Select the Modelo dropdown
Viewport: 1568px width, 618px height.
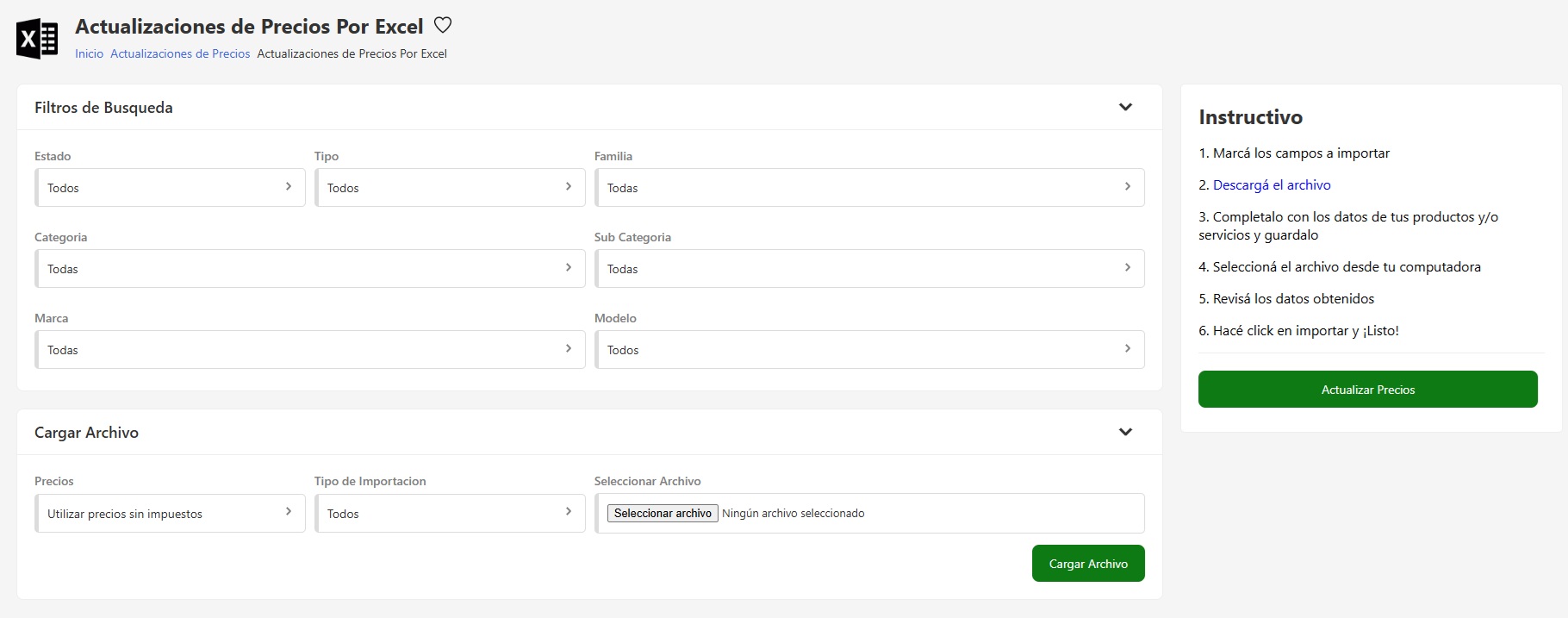[869, 350]
